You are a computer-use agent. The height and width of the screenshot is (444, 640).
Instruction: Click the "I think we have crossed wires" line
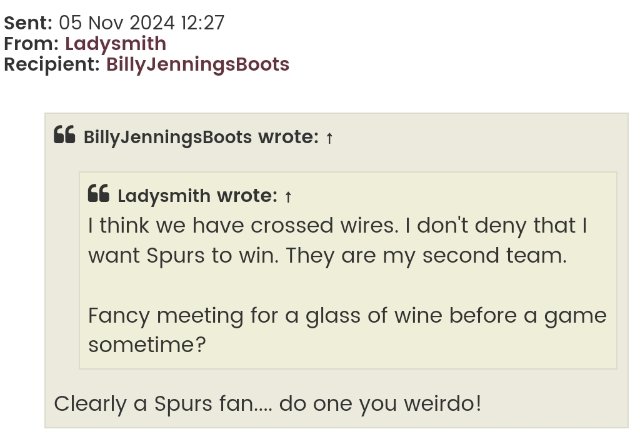click(x=240, y=226)
